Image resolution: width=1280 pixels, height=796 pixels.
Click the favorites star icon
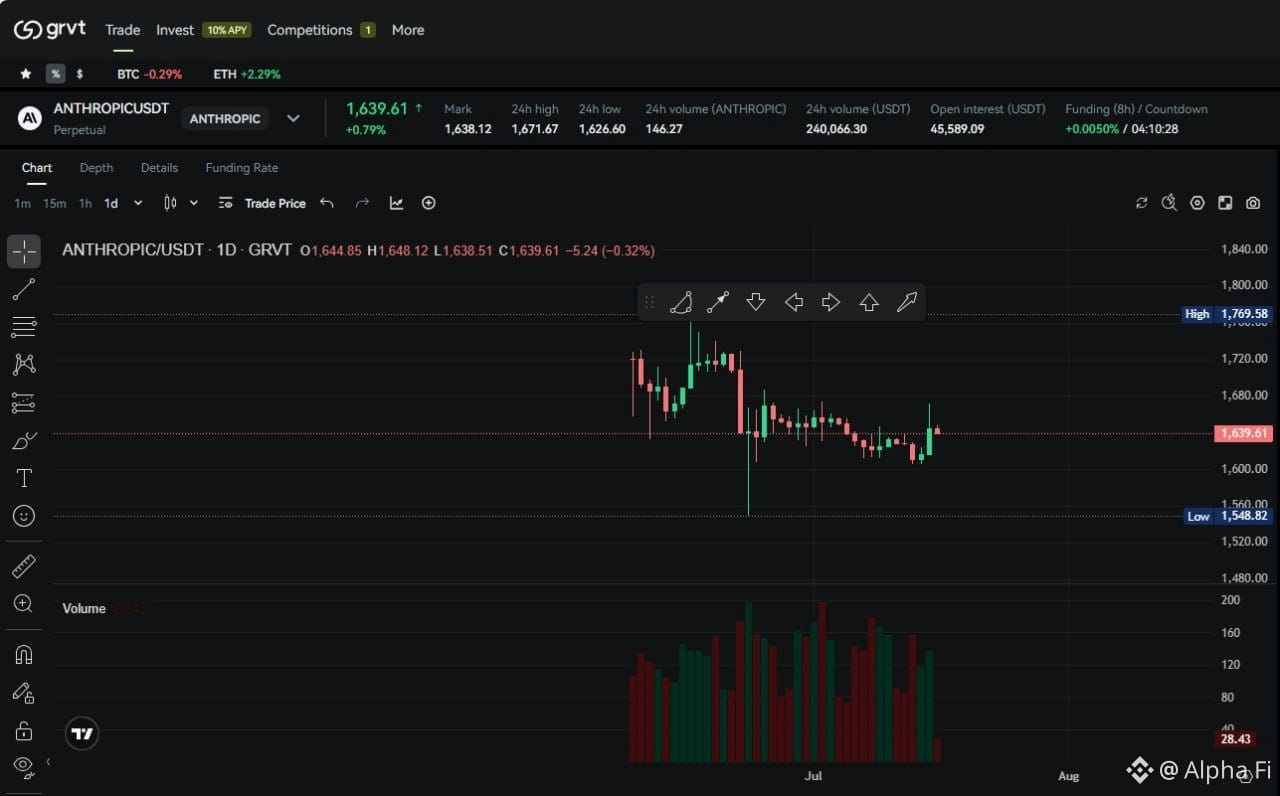pos(26,74)
